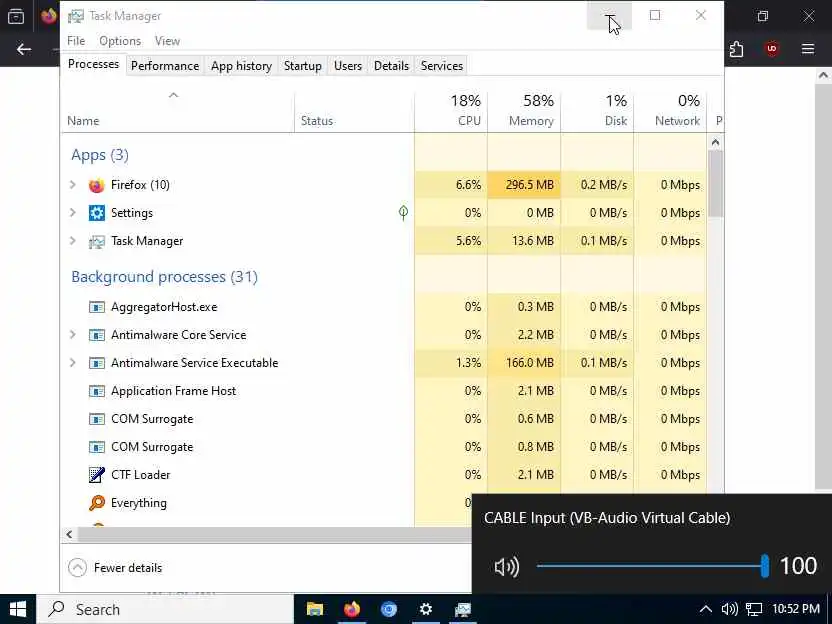Click the horizontal scrollbar left arrow
832x624 pixels.
coord(69,534)
